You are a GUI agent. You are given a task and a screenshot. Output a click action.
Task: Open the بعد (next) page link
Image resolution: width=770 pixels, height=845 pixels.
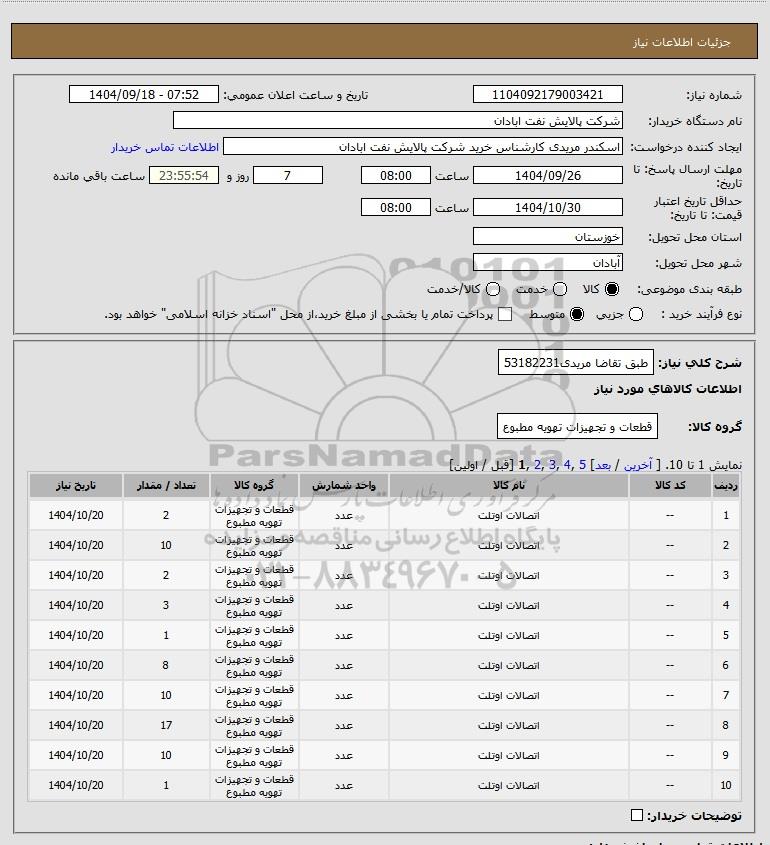[602, 465]
